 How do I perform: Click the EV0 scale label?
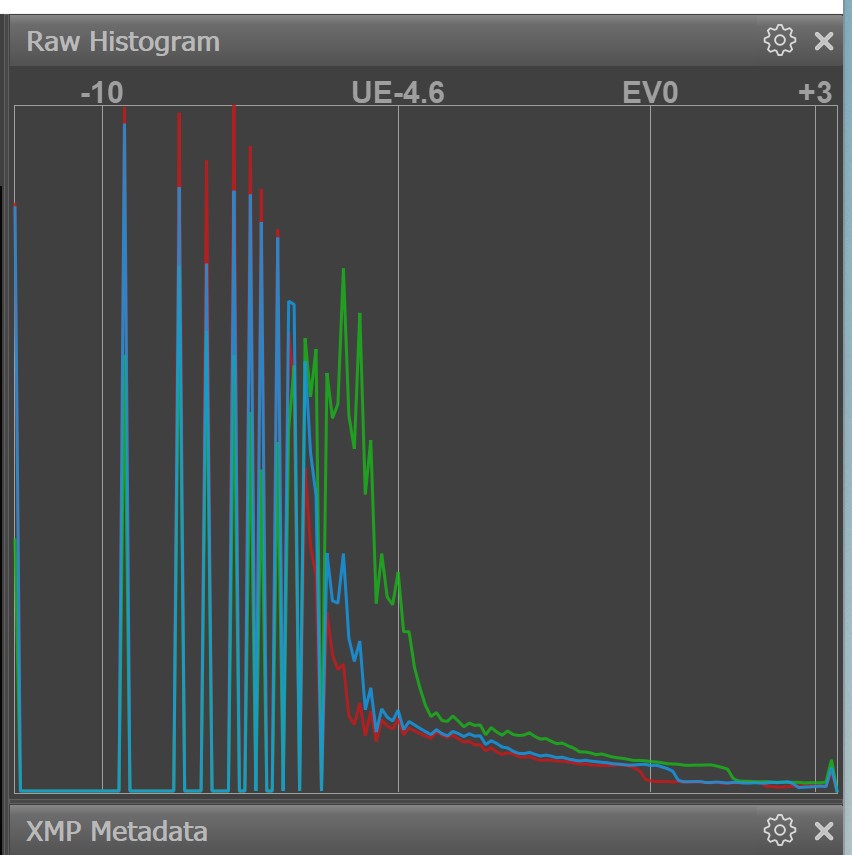click(650, 93)
